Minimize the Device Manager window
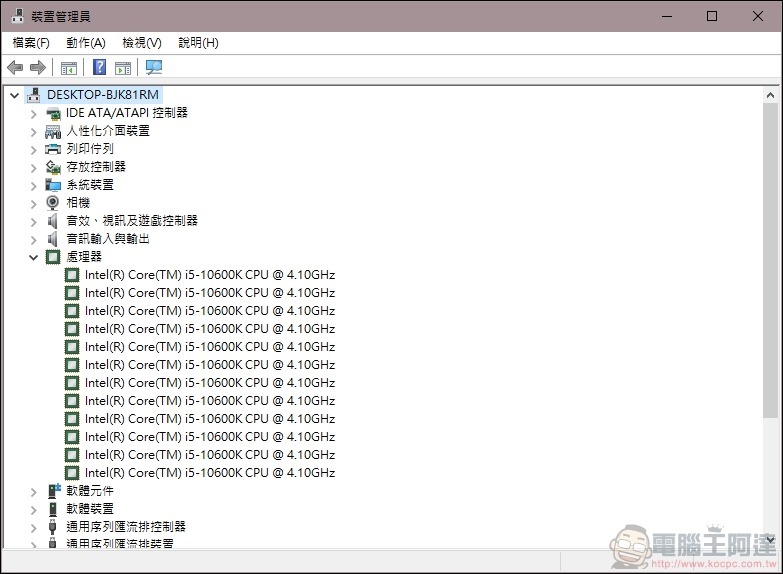This screenshot has height=574, width=783. click(x=667, y=16)
